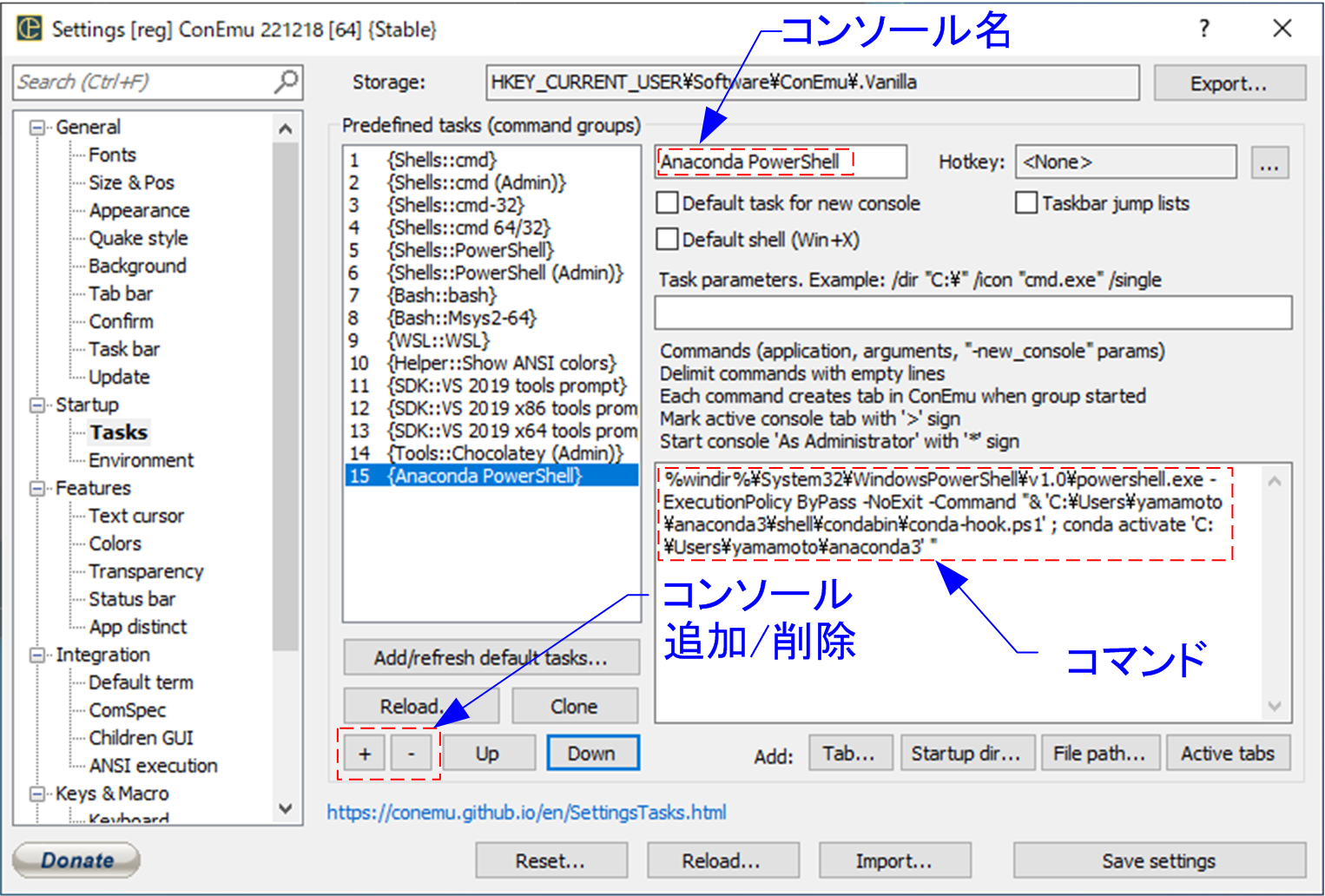
Task: Delete task with minus button
Action: click(412, 754)
